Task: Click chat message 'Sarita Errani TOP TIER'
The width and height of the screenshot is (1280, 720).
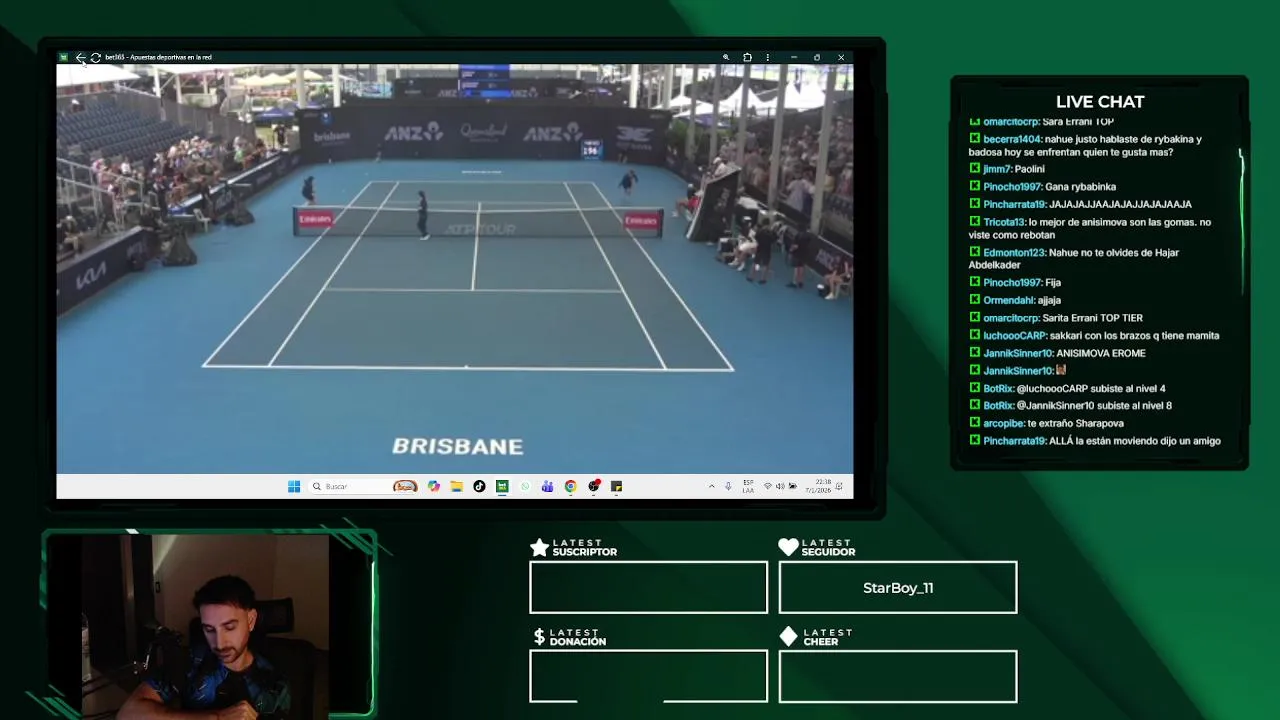Action: pyautogui.click(x=1093, y=318)
